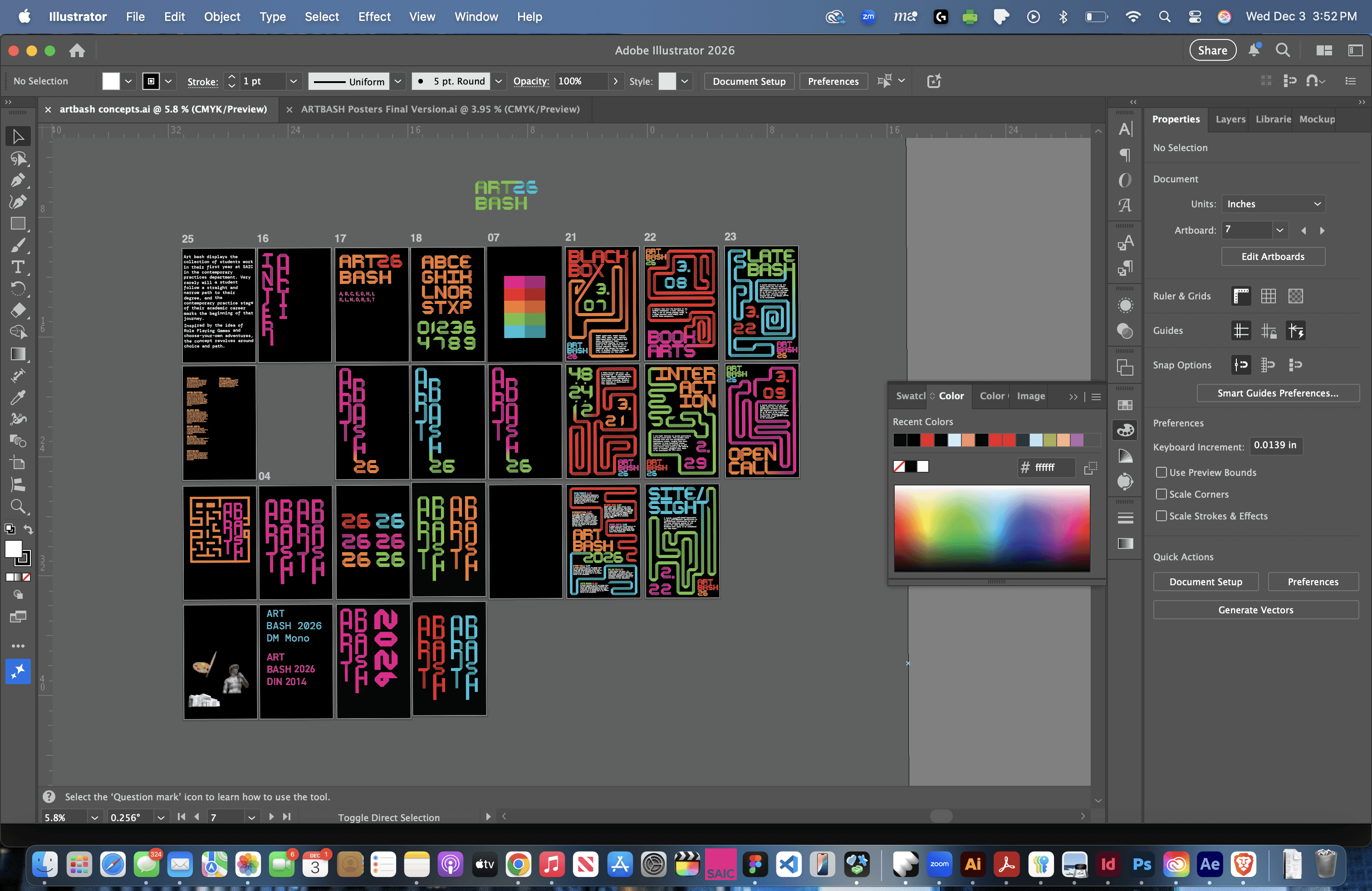
Task: Select the Rotate tool
Action: (18, 288)
